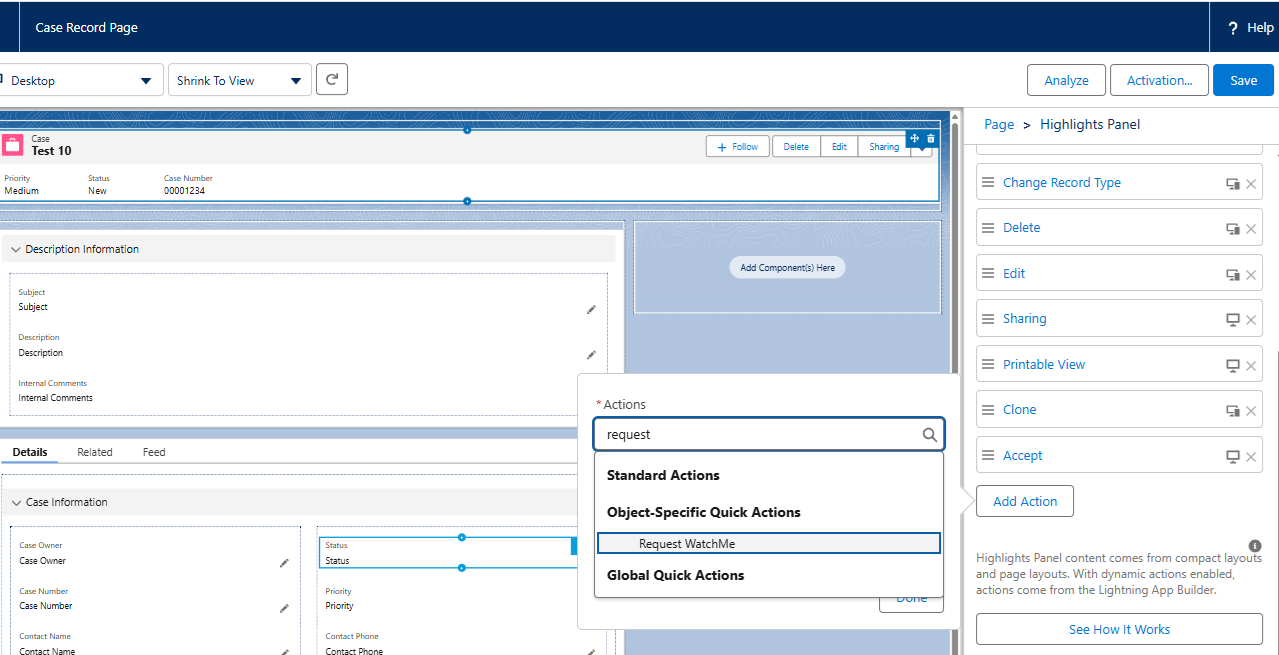Grab the drag handle of Change Record Type
The width and height of the screenshot is (1279, 655).
pyautogui.click(x=988, y=183)
